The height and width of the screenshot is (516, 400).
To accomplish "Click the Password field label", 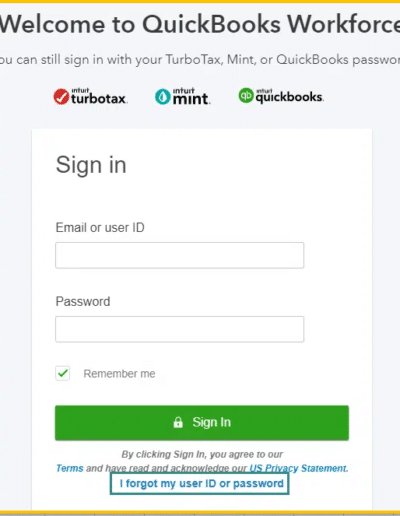I will (83, 301).
